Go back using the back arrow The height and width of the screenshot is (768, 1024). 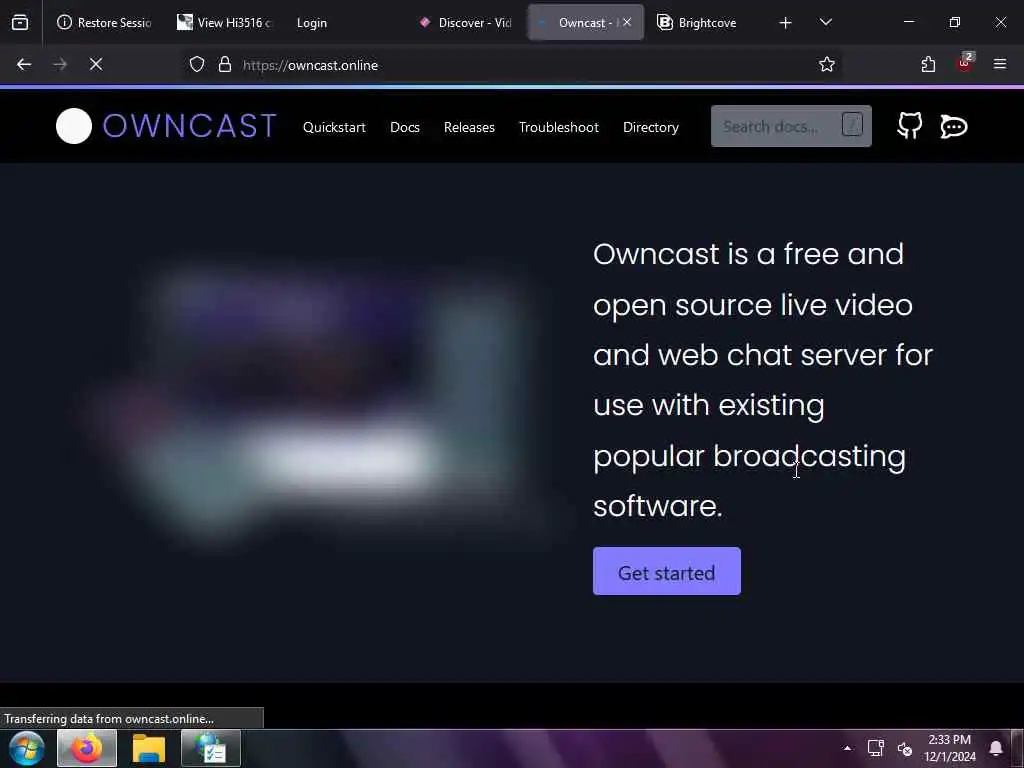tap(24, 64)
